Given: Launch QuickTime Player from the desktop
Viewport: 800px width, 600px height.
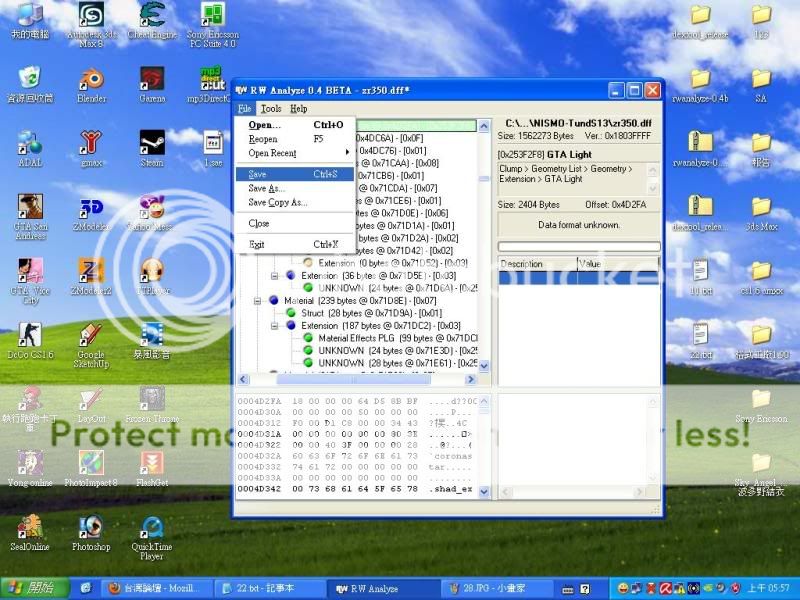Looking at the screenshot, I should pos(152,527).
